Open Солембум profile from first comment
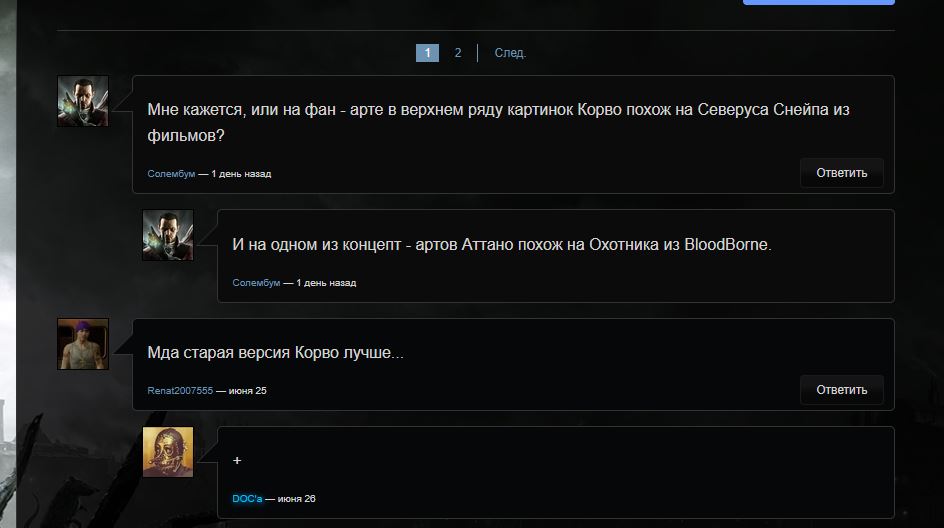This screenshot has height=528, width=944. (x=171, y=174)
